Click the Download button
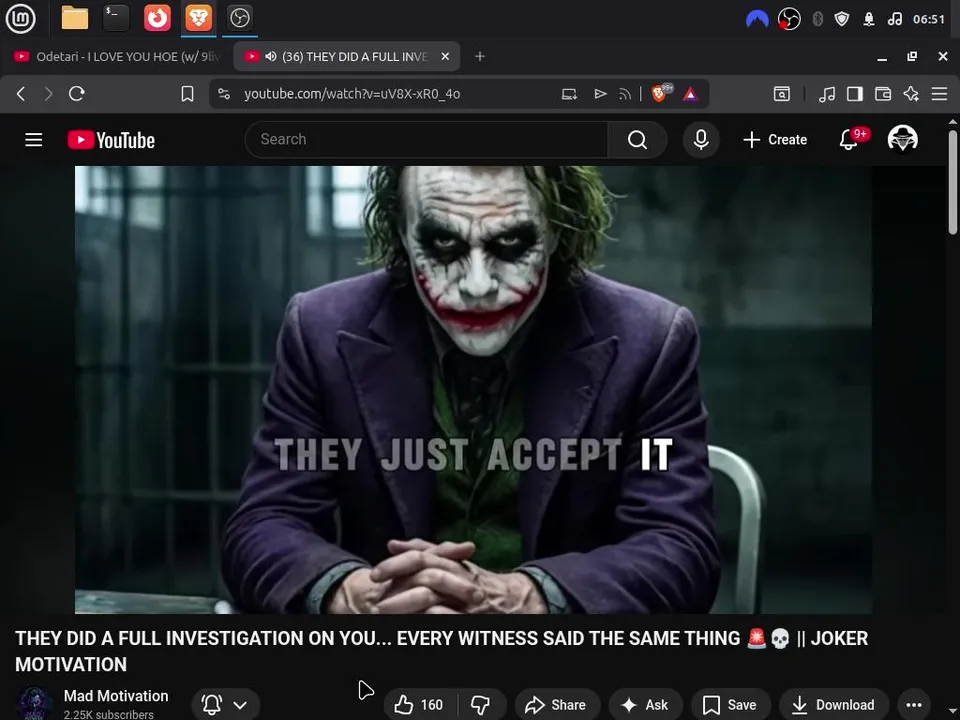960x720 pixels. [833, 705]
